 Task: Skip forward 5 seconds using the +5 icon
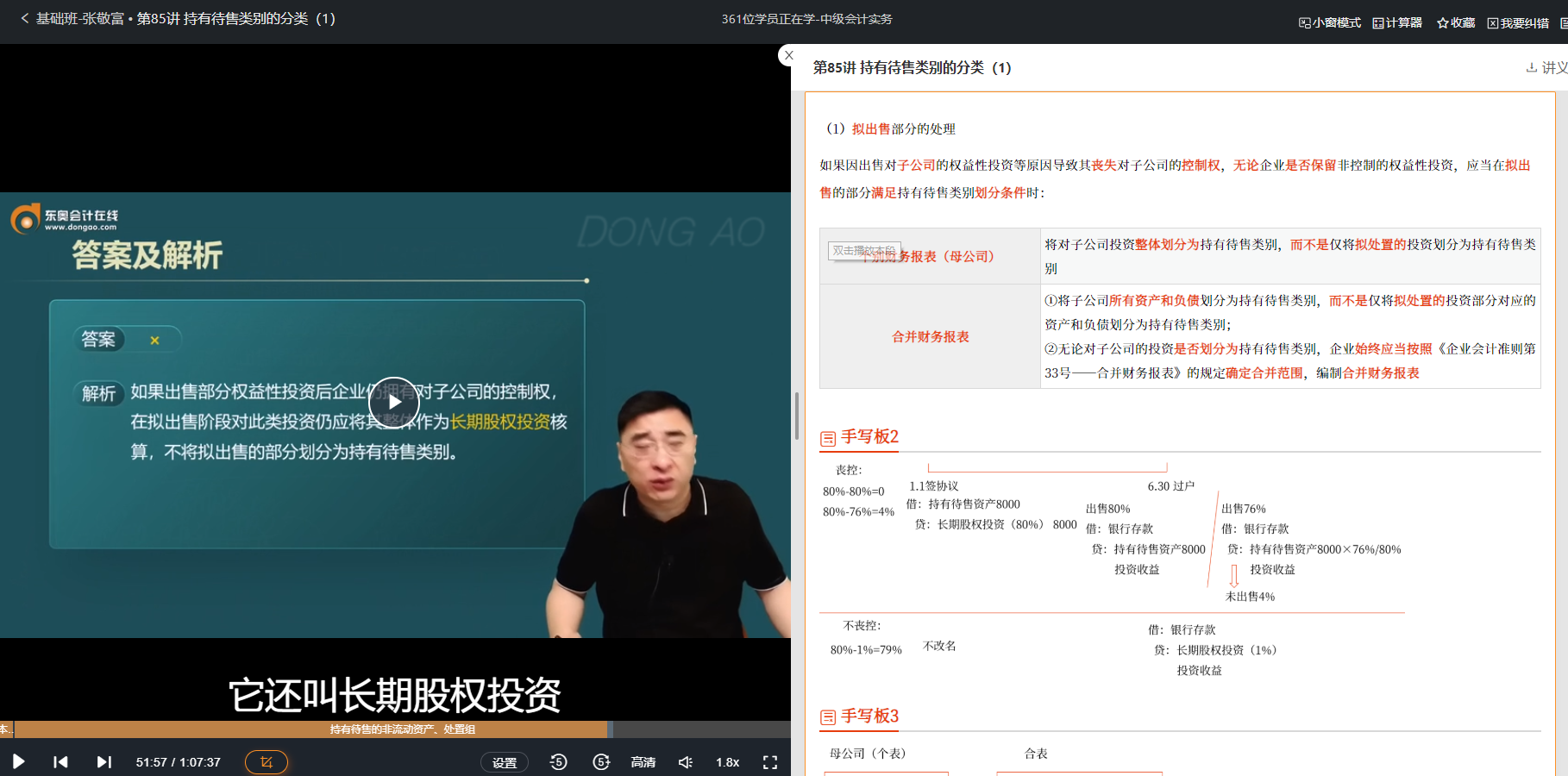[x=601, y=761]
